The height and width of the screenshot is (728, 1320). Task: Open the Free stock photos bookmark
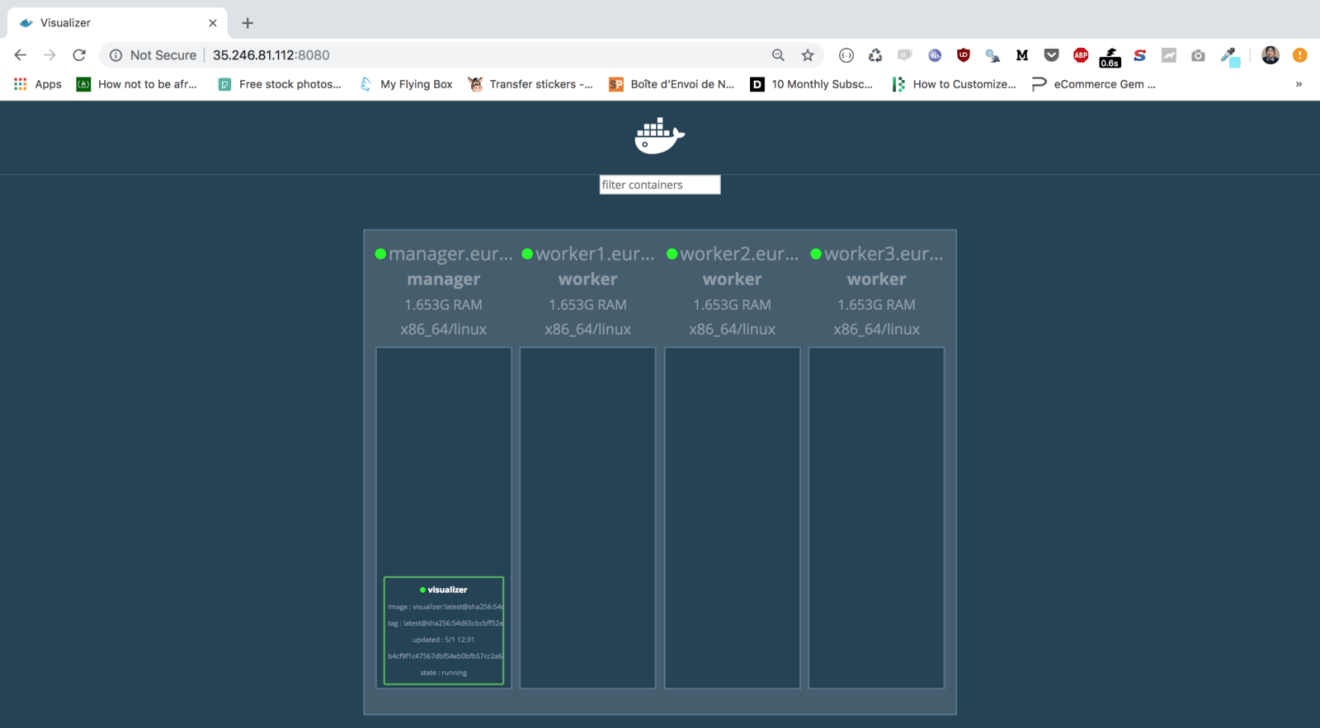280,84
